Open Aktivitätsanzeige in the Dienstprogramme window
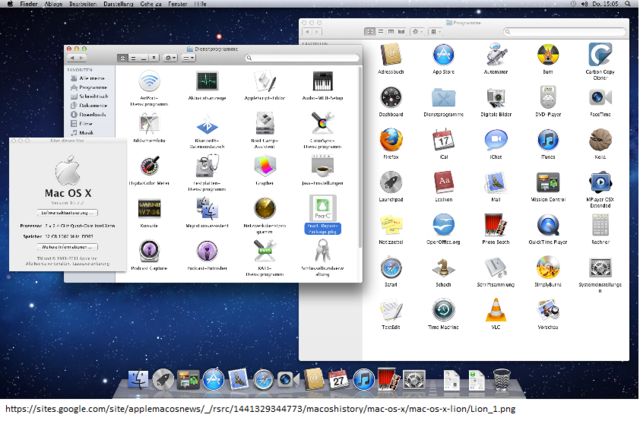Image resolution: width=640 pixels, height=421 pixels. tap(207, 81)
